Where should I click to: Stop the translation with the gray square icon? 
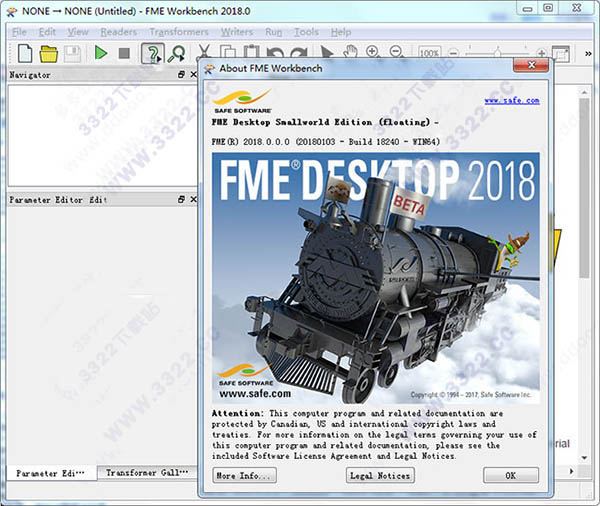124,53
